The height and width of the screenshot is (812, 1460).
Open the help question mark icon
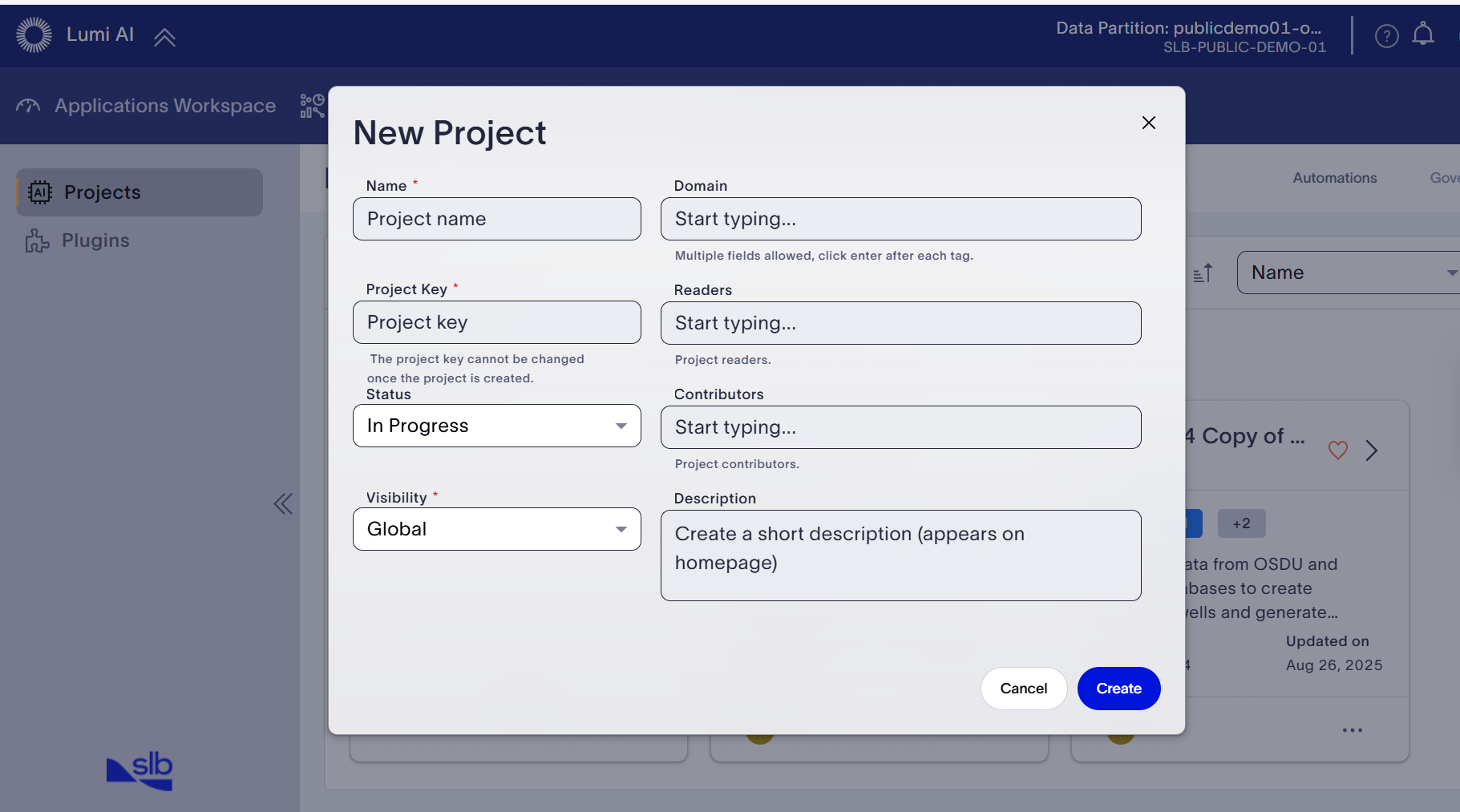tap(1386, 35)
